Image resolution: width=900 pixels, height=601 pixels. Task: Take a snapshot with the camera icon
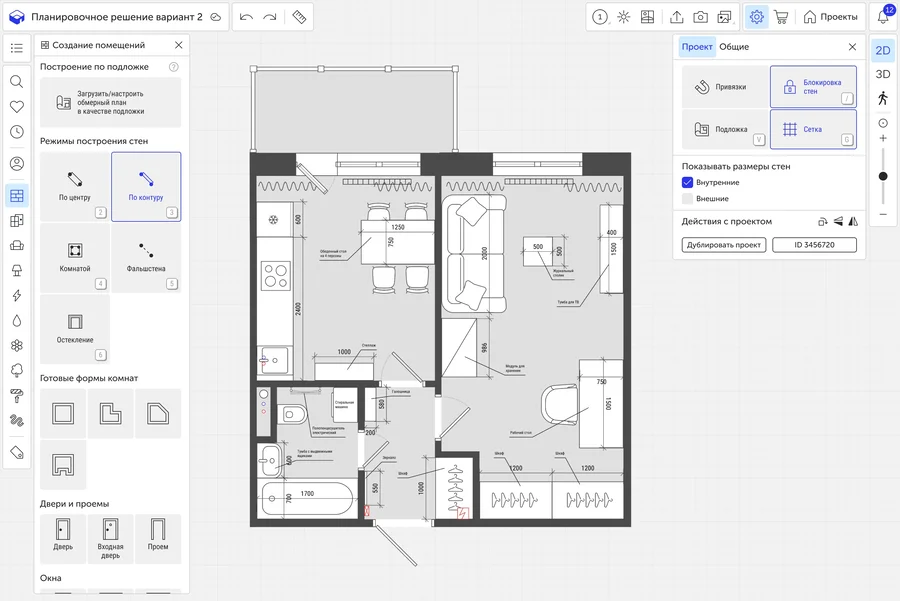tap(701, 17)
